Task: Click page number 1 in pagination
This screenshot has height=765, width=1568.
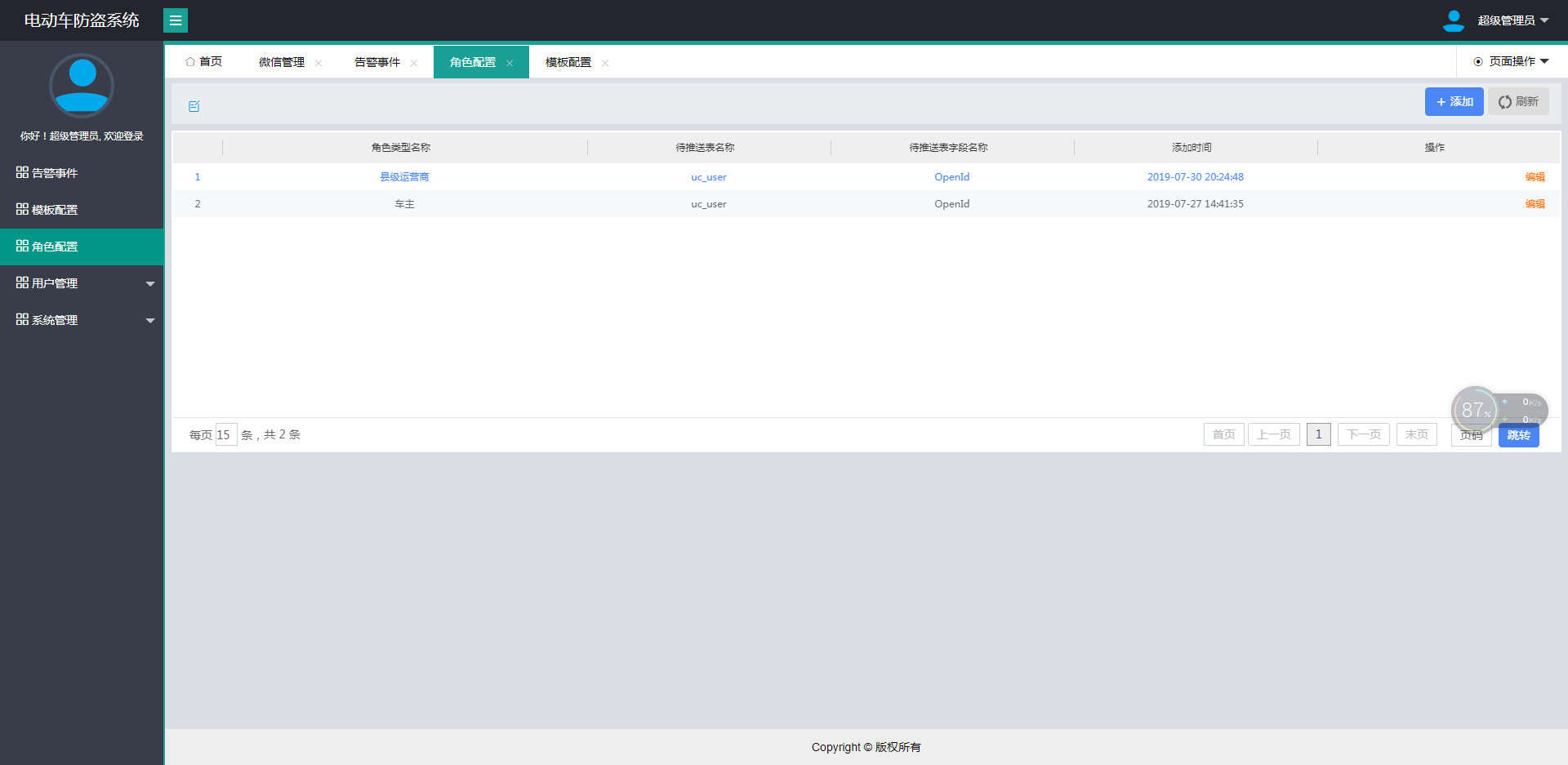Action: (x=1319, y=434)
